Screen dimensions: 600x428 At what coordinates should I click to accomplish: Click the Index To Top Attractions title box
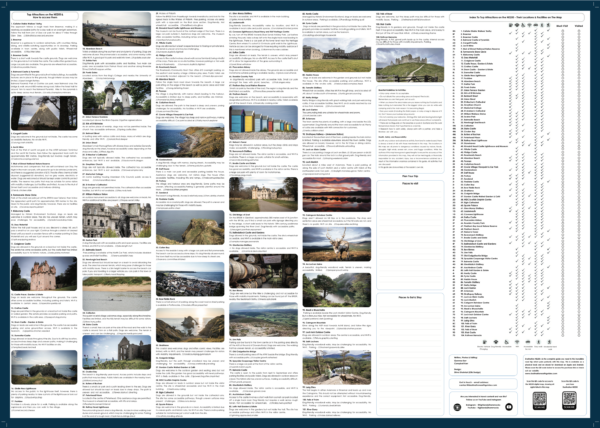pos(517,17)
